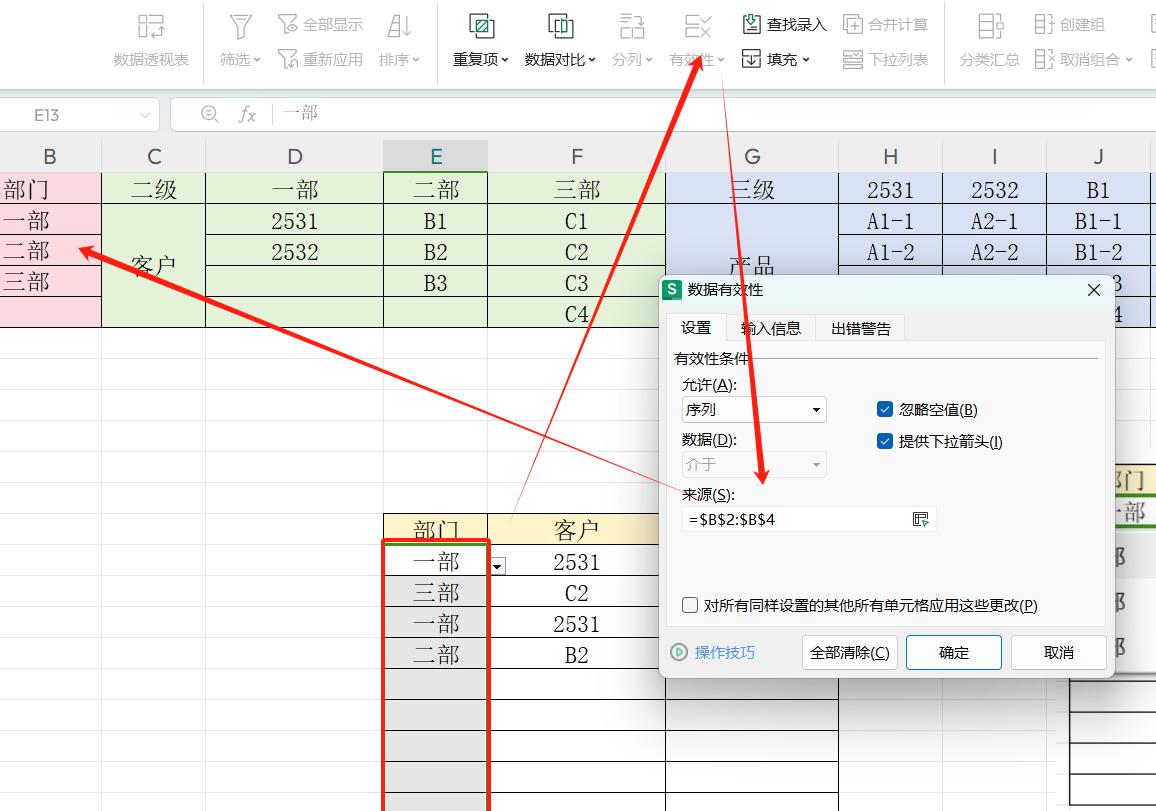Open the 数据透视表 pivot table icon
The height and width of the screenshot is (811, 1156).
tap(151, 27)
